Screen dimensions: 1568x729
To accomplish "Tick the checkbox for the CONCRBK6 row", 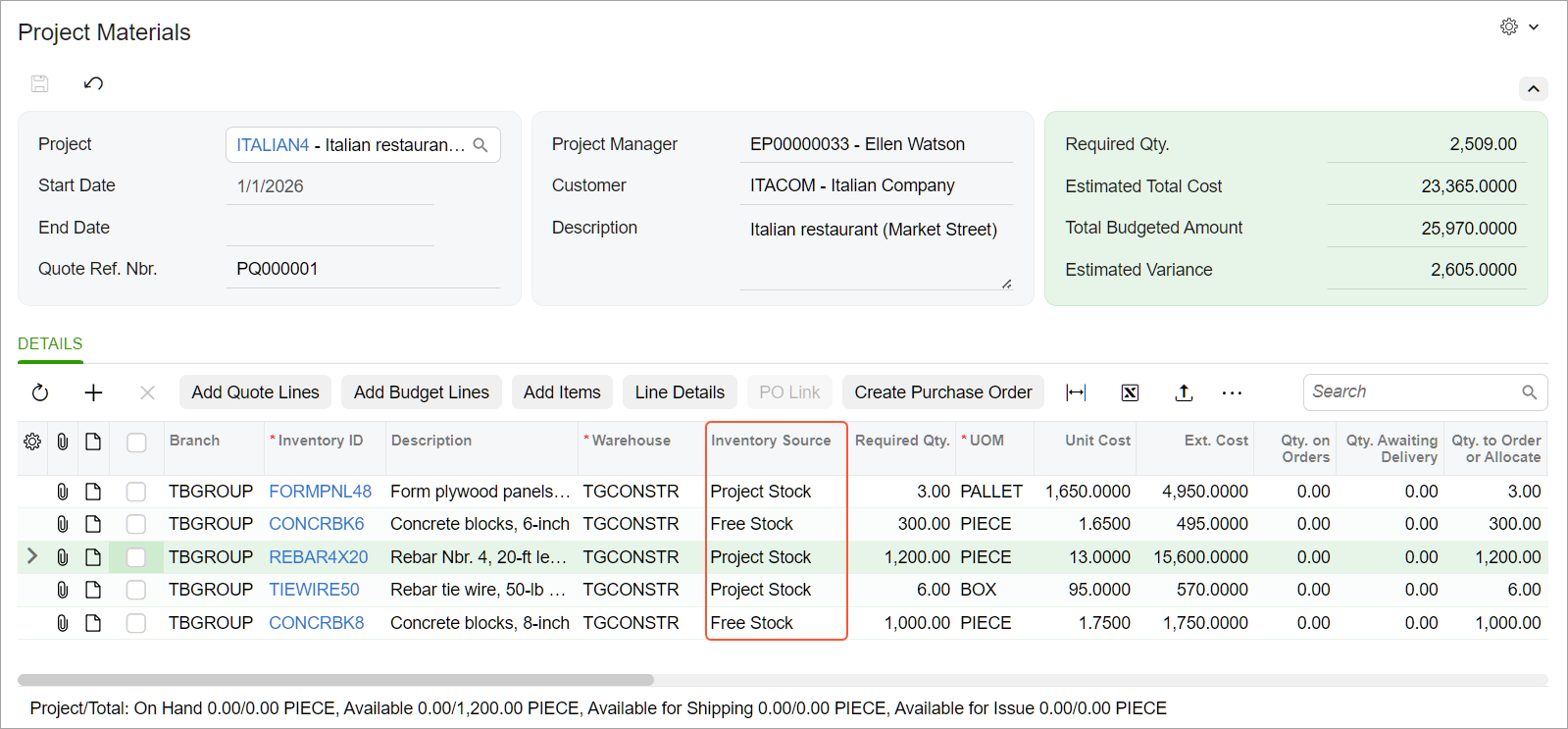I will (136, 524).
